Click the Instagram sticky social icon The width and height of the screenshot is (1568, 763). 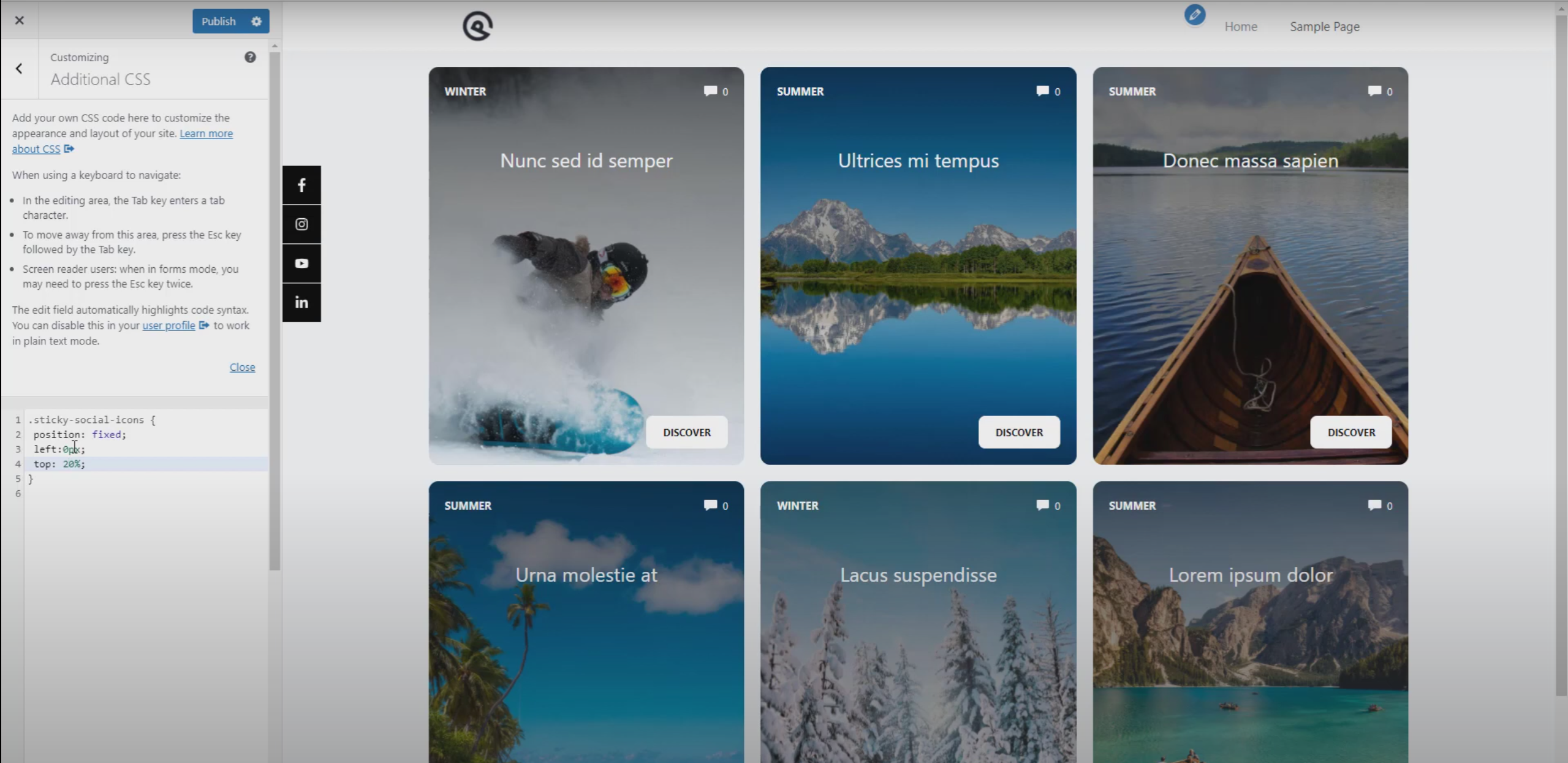coord(301,224)
